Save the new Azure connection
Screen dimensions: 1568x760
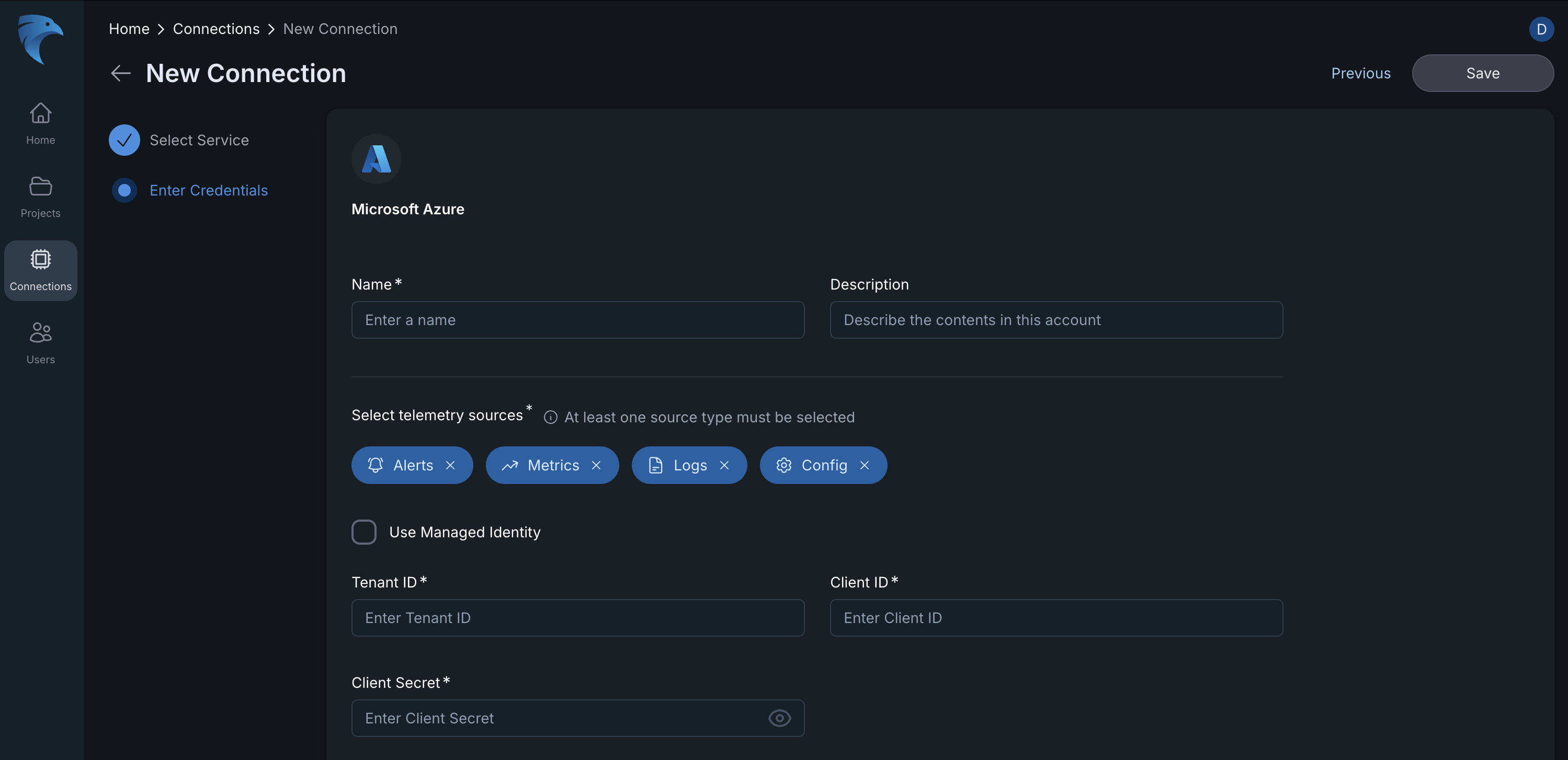click(x=1482, y=73)
